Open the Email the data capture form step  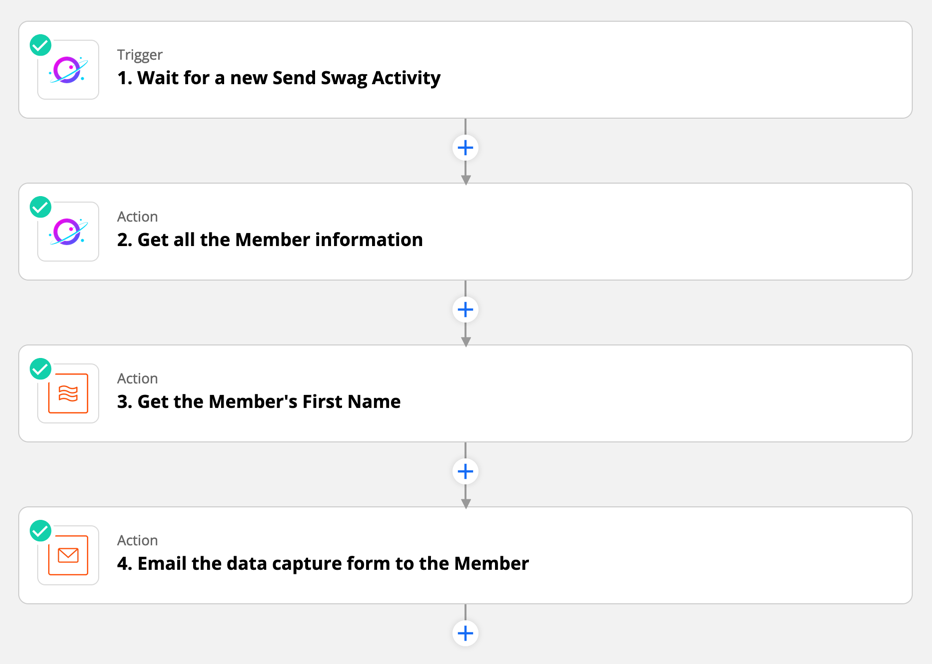click(323, 564)
